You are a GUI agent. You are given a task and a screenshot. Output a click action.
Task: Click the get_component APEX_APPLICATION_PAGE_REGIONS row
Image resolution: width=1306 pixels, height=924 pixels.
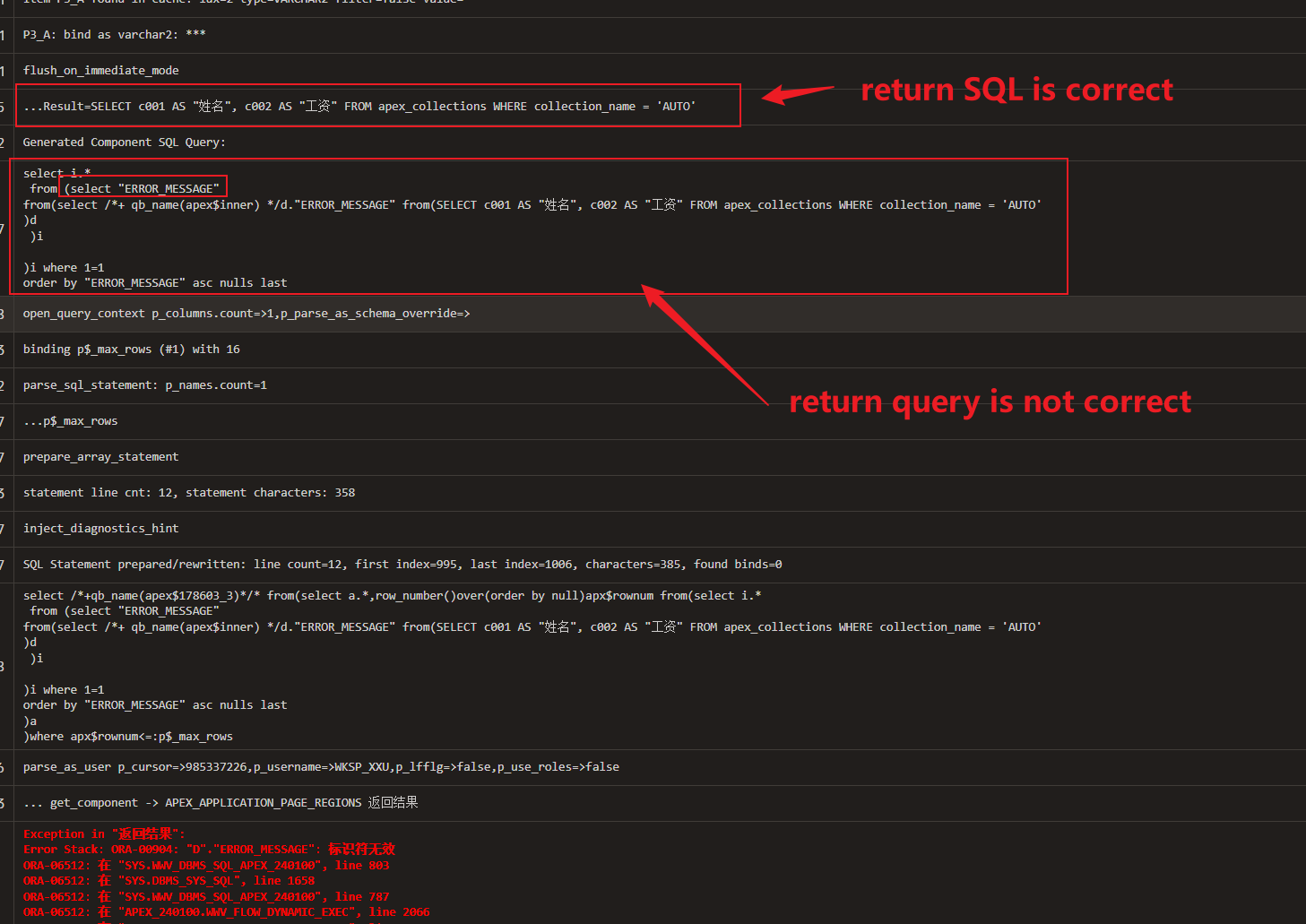coord(220,803)
